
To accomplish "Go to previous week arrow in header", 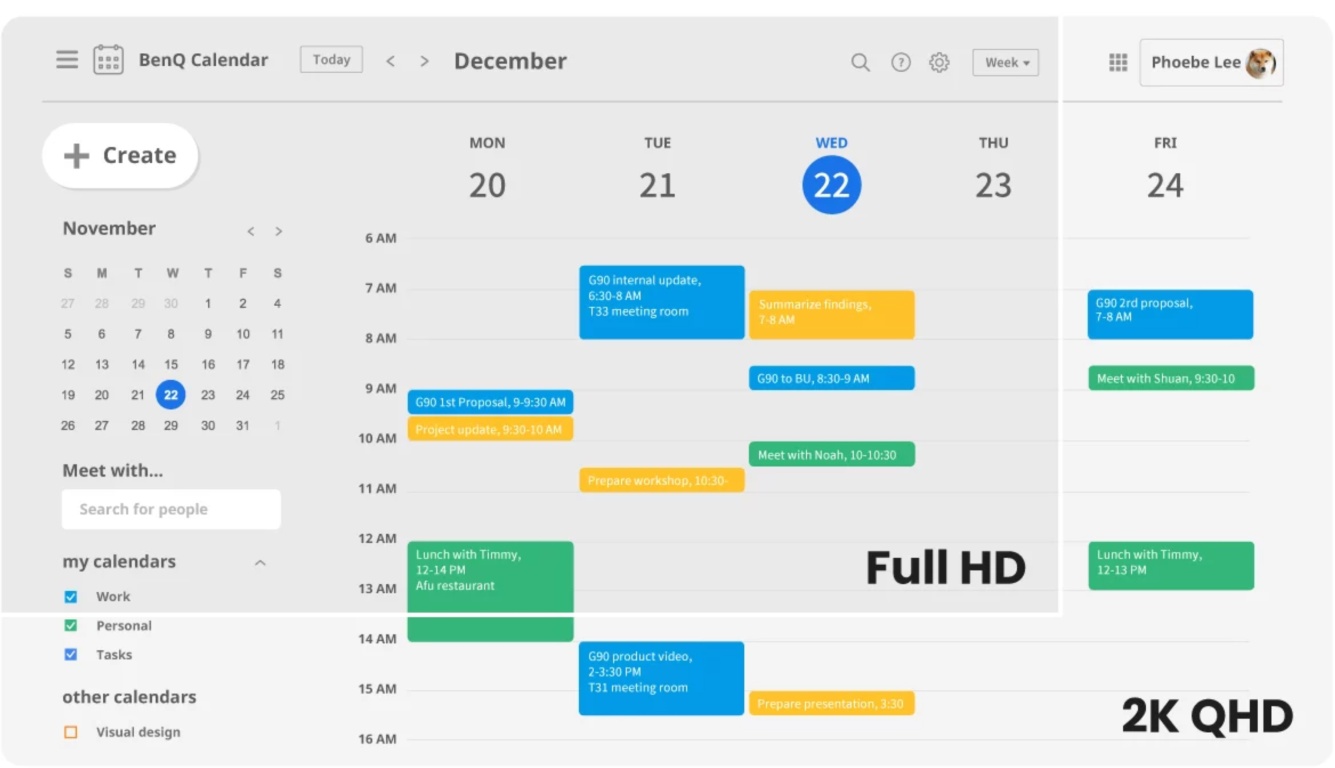I will click(x=391, y=61).
